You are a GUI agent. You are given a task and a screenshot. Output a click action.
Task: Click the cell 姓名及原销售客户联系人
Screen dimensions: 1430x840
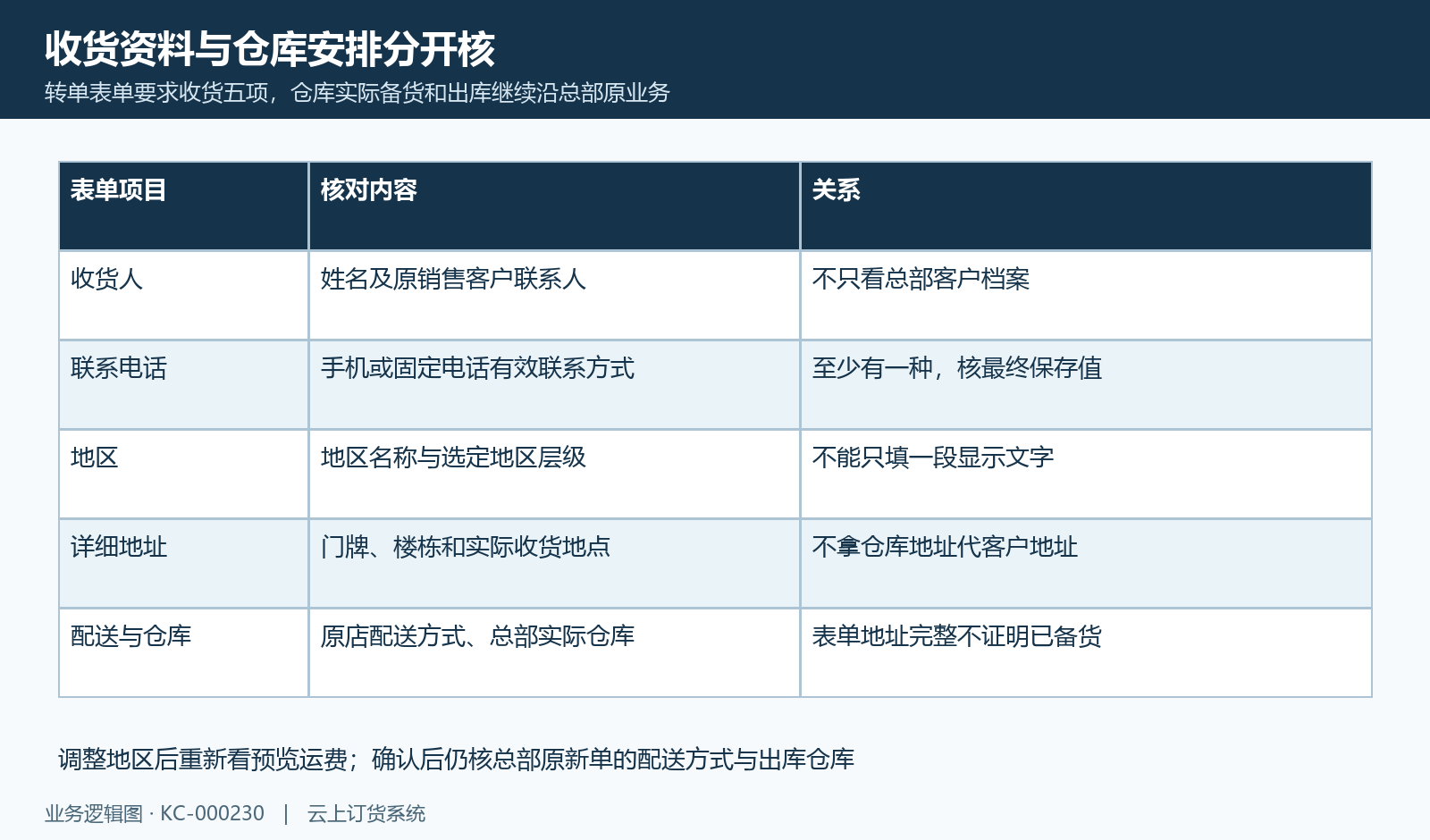point(554,296)
